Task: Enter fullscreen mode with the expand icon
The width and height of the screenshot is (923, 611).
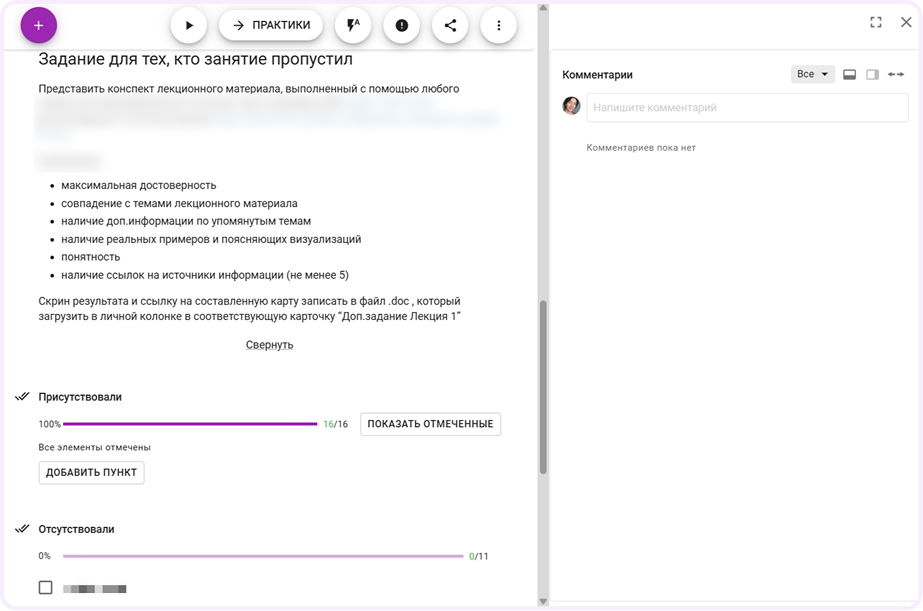Action: click(x=876, y=22)
